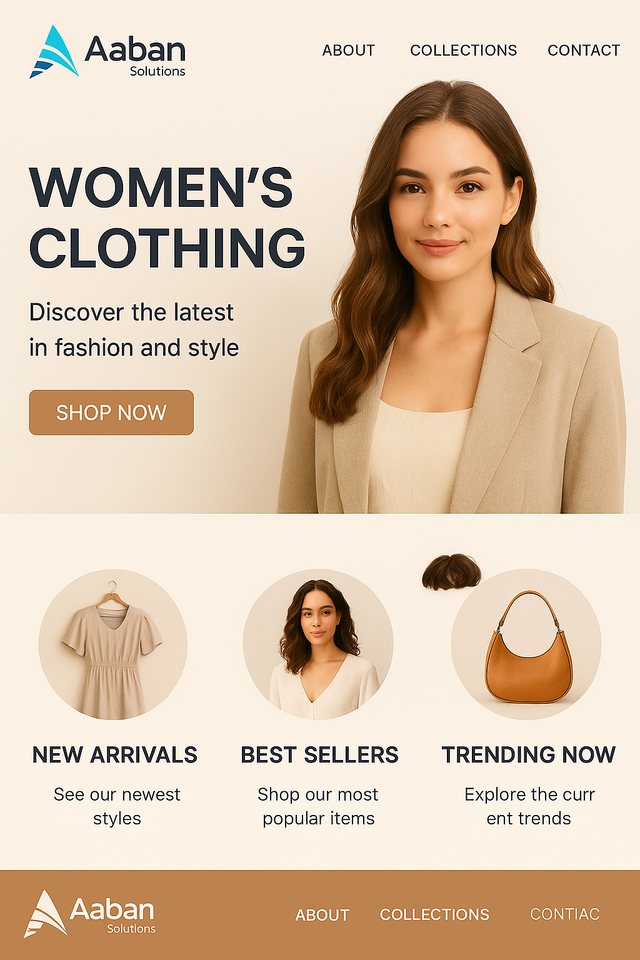
Task: Click the hero photo of woman in blazer
Action: tap(452, 297)
